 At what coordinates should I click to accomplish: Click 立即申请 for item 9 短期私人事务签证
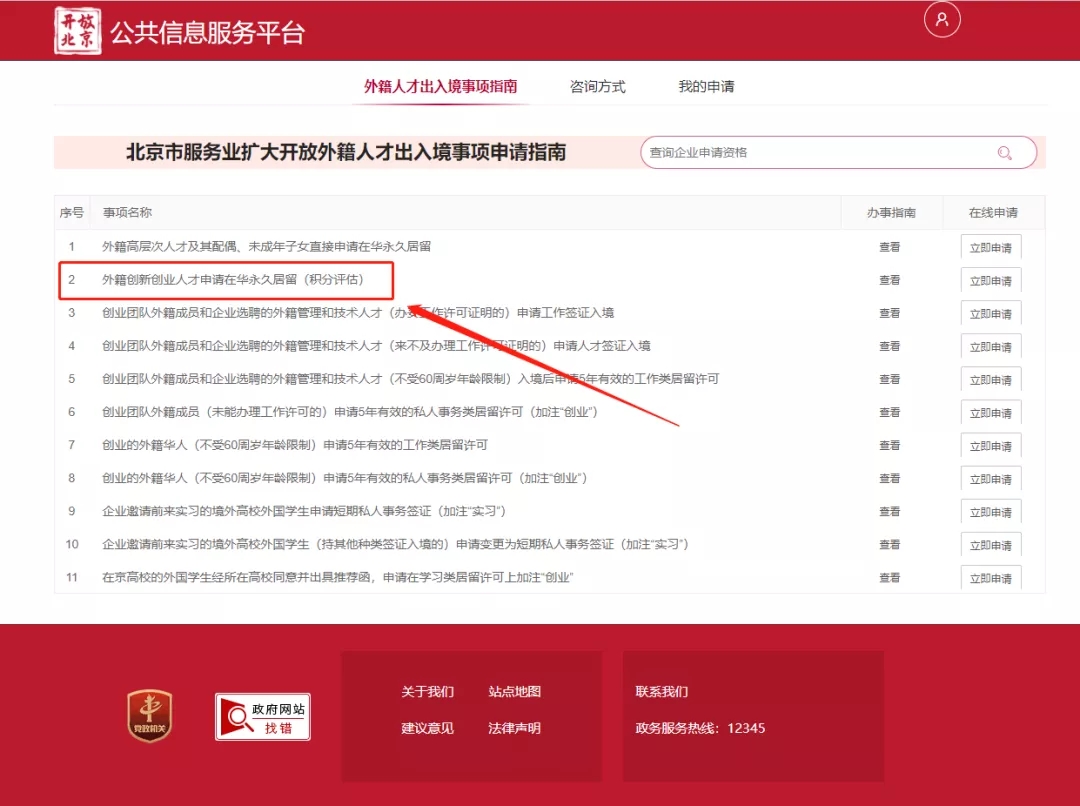[990, 511]
